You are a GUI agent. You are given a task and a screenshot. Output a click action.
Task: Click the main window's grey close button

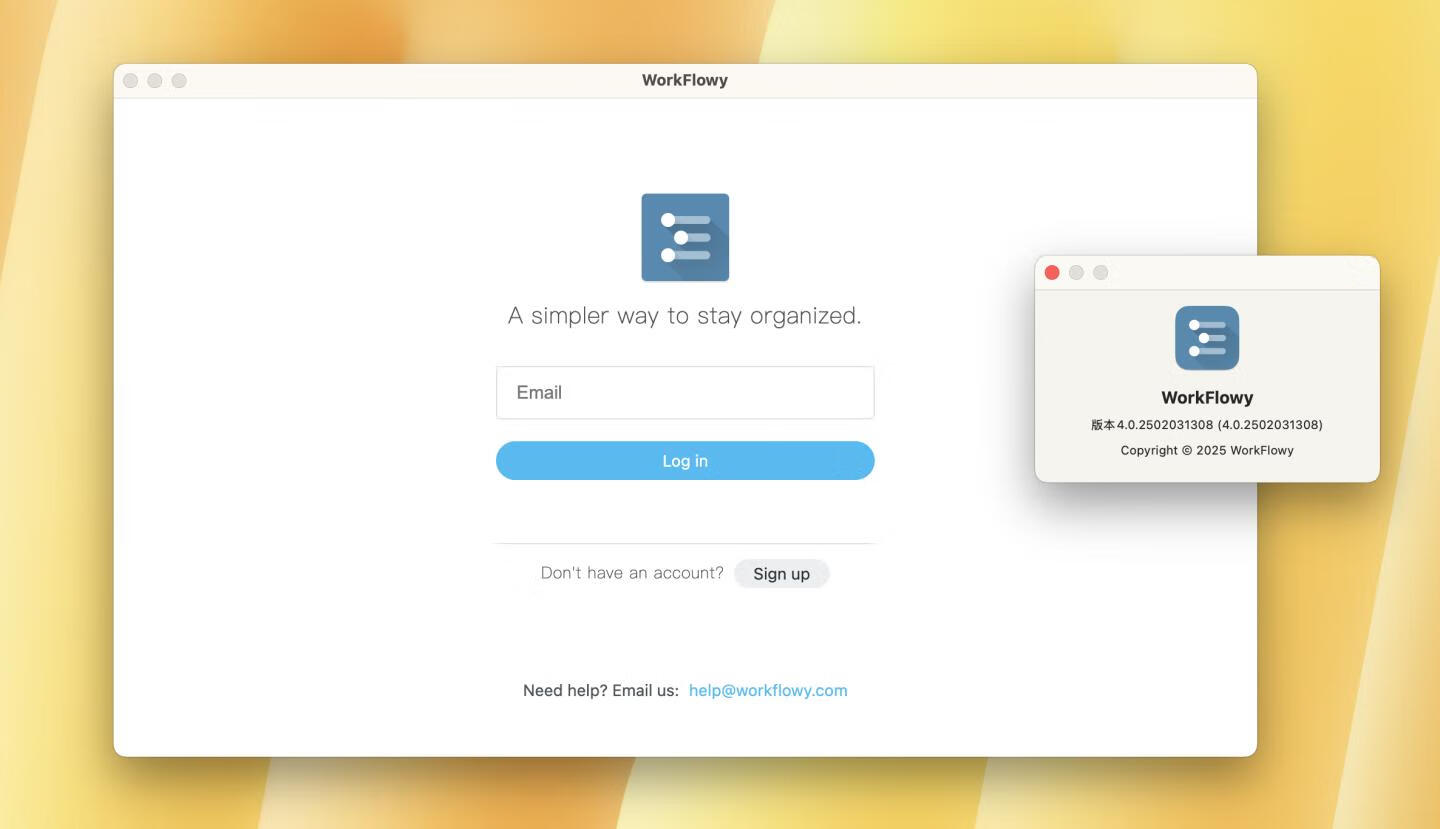click(x=131, y=80)
